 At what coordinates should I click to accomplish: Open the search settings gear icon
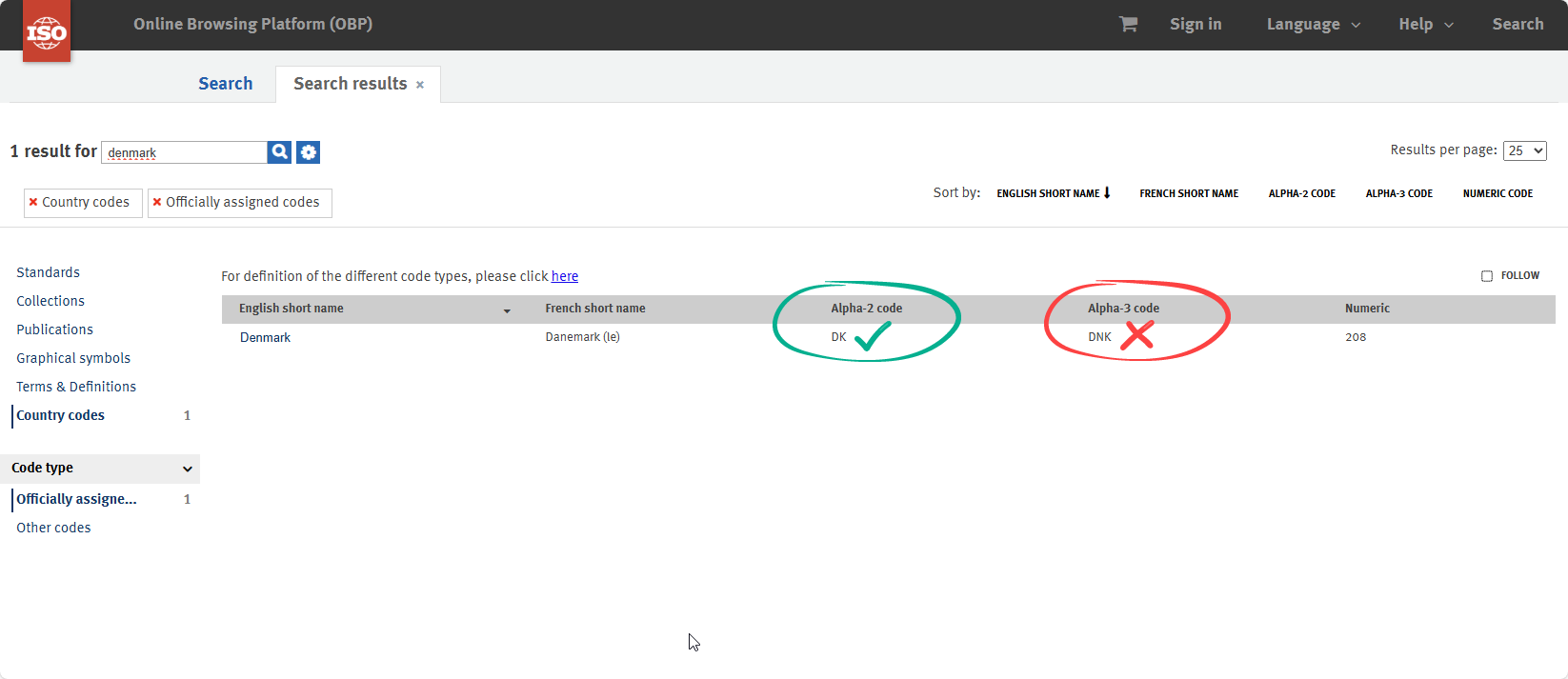click(308, 151)
